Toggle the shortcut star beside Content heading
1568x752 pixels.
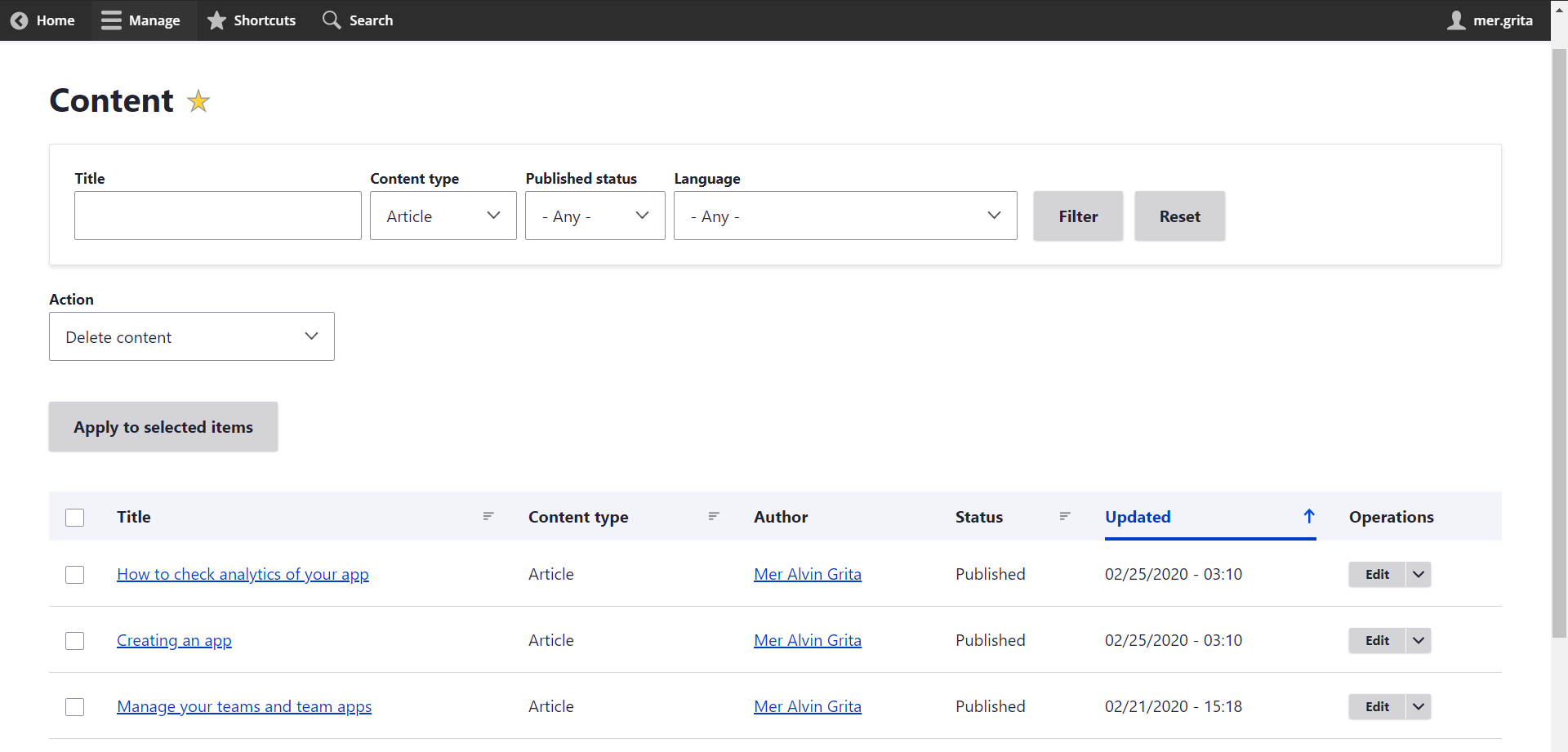point(198,101)
